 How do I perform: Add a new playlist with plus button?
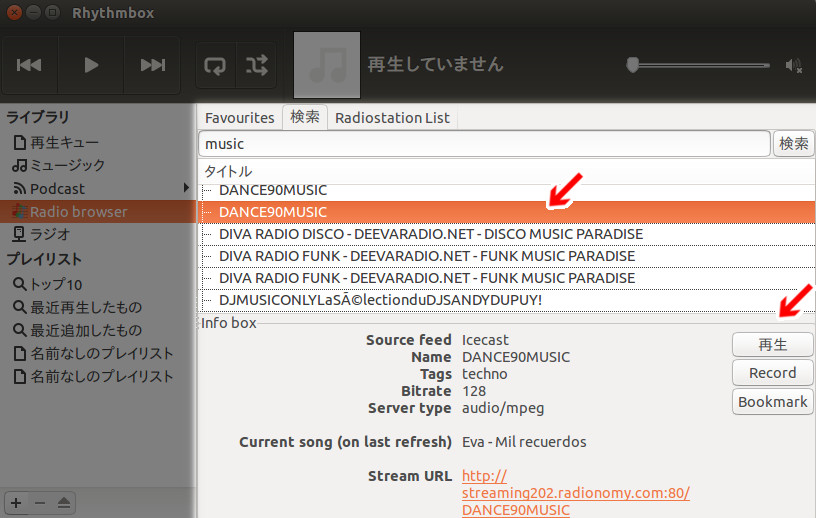pos(16,503)
